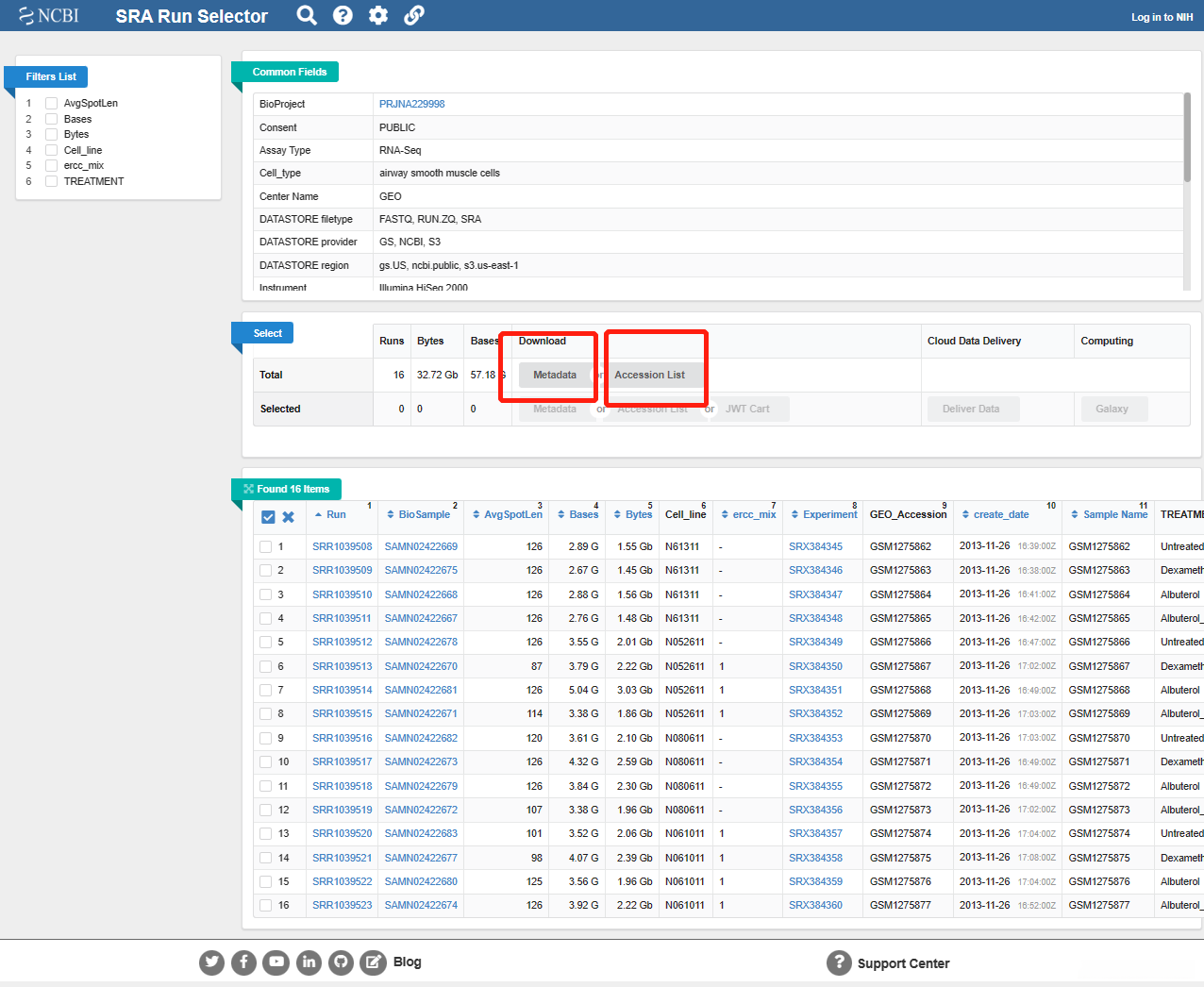The height and width of the screenshot is (987, 1204).
Task: Toggle the AvgSpotLen filter checkbox
Action: tap(52, 103)
